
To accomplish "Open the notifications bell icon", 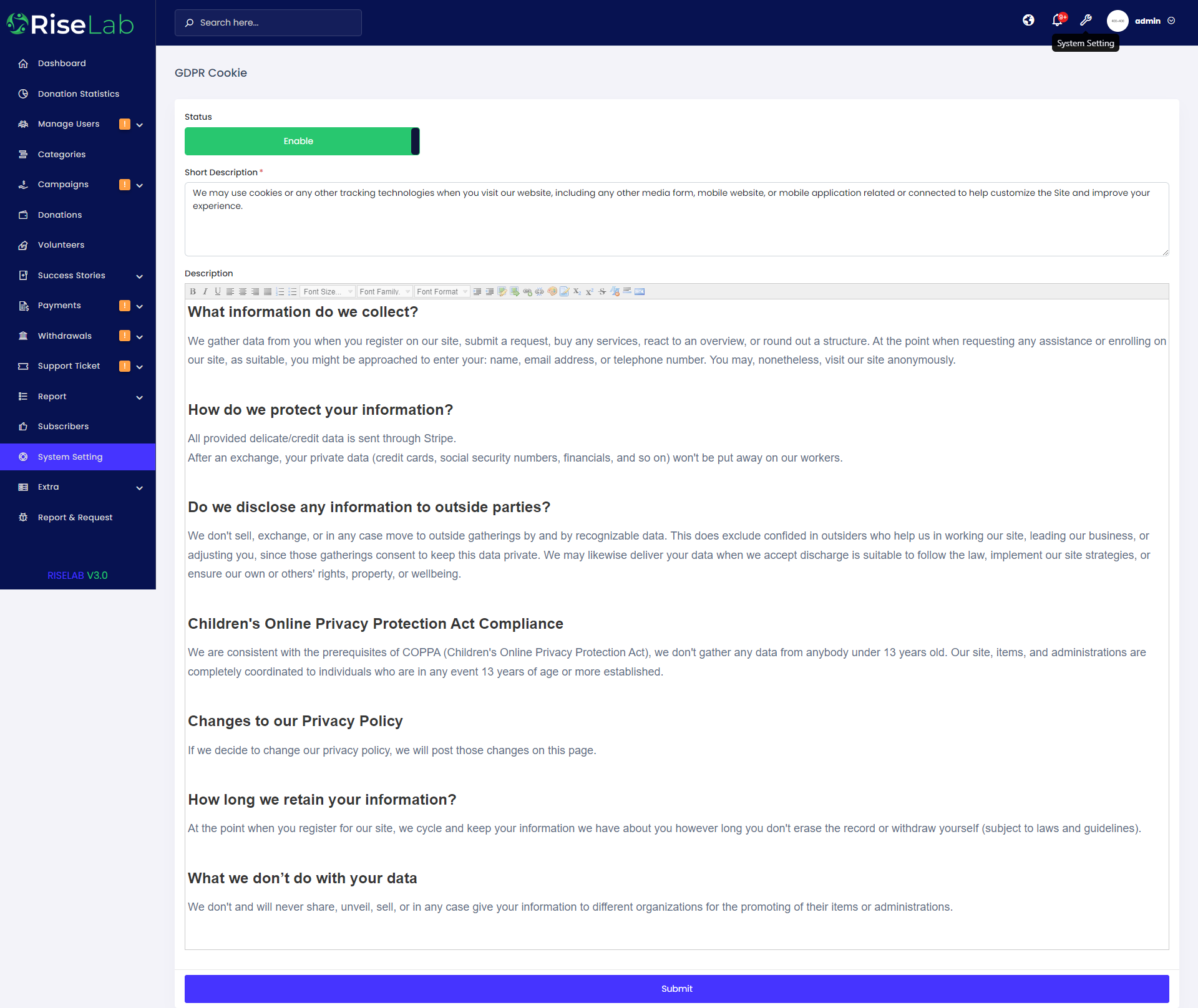I will pyautogui.click(x=1057, y=21).
